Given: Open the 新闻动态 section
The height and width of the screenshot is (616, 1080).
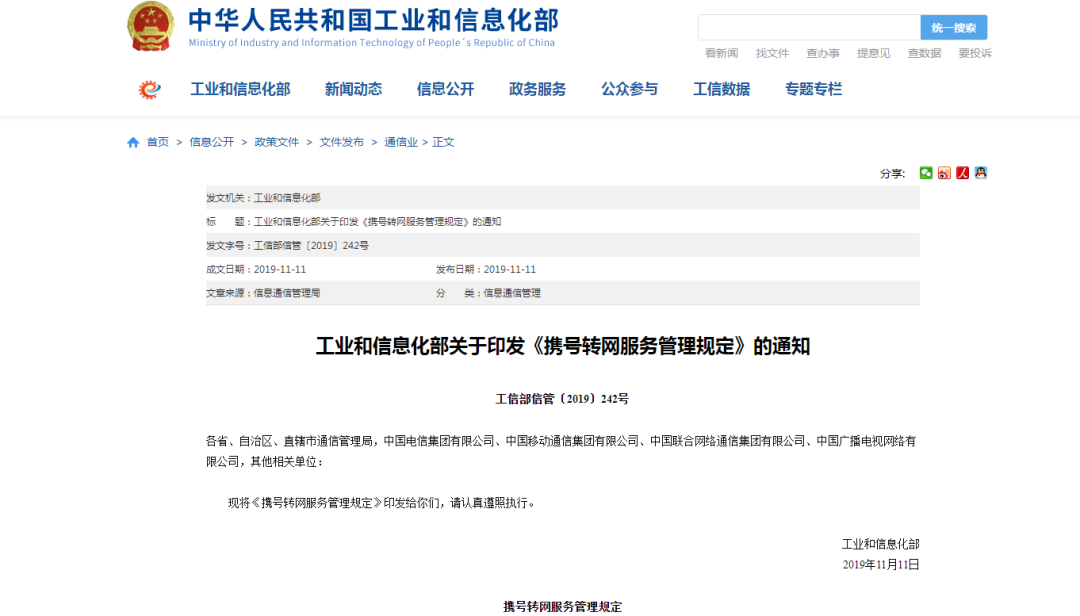Looking at the screenshot, I should (353, 89).
